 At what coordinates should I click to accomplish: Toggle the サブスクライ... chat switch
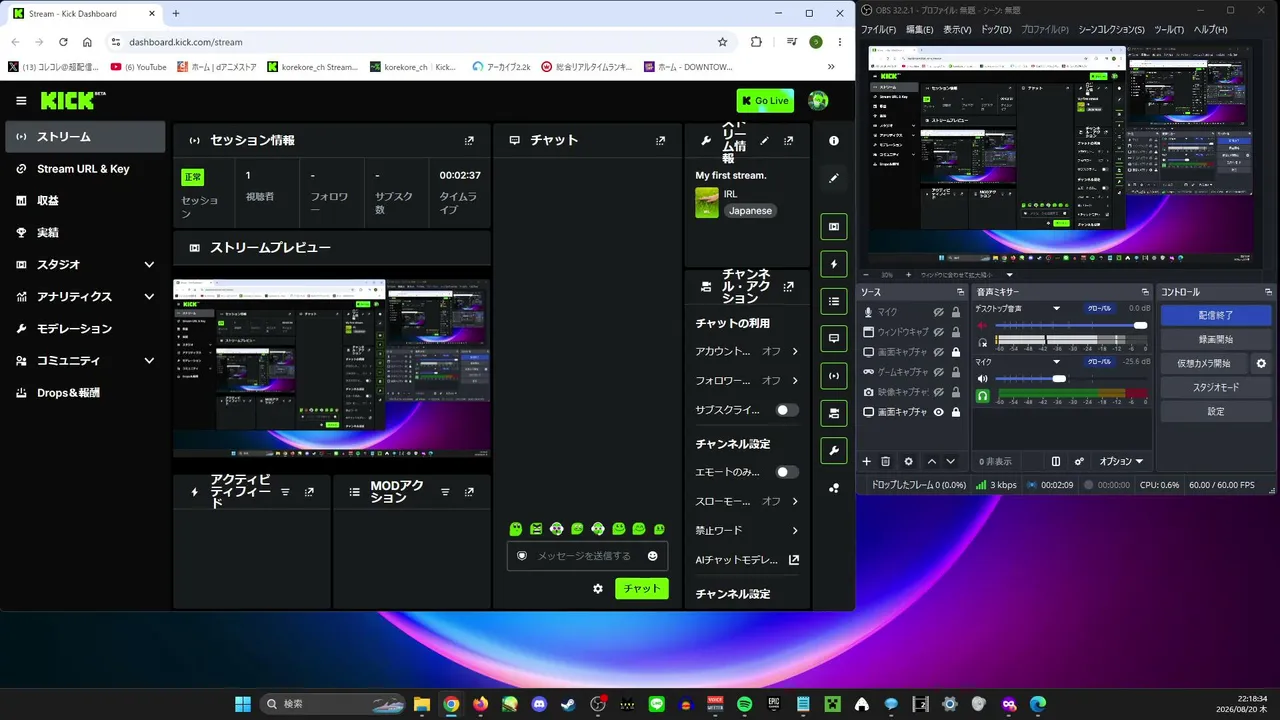(788, 410)
